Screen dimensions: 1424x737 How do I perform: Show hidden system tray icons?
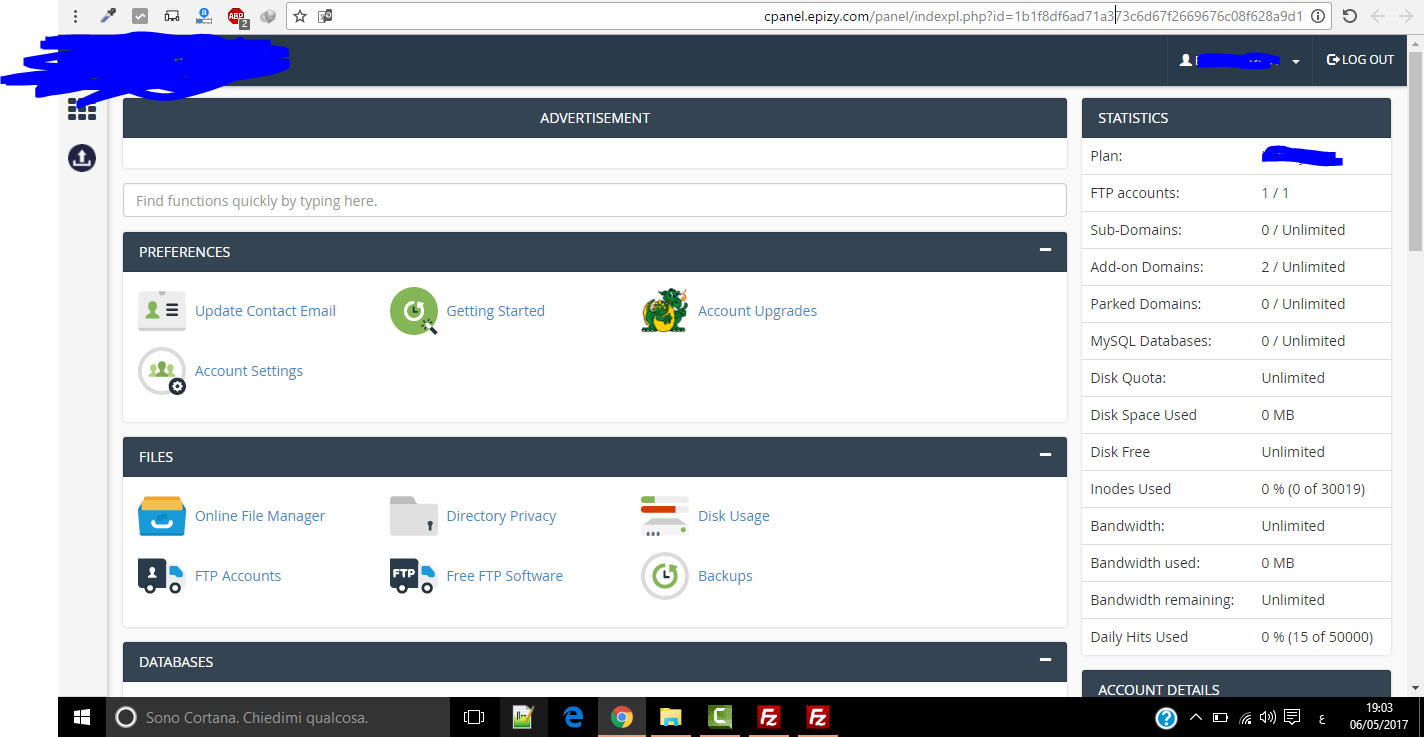pos(1196,717)
